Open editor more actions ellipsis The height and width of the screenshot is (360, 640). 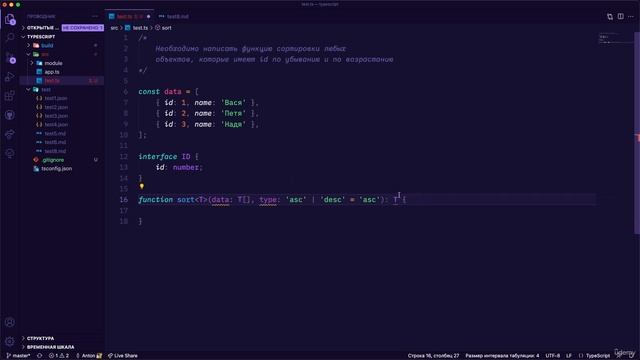pos(631,16)
